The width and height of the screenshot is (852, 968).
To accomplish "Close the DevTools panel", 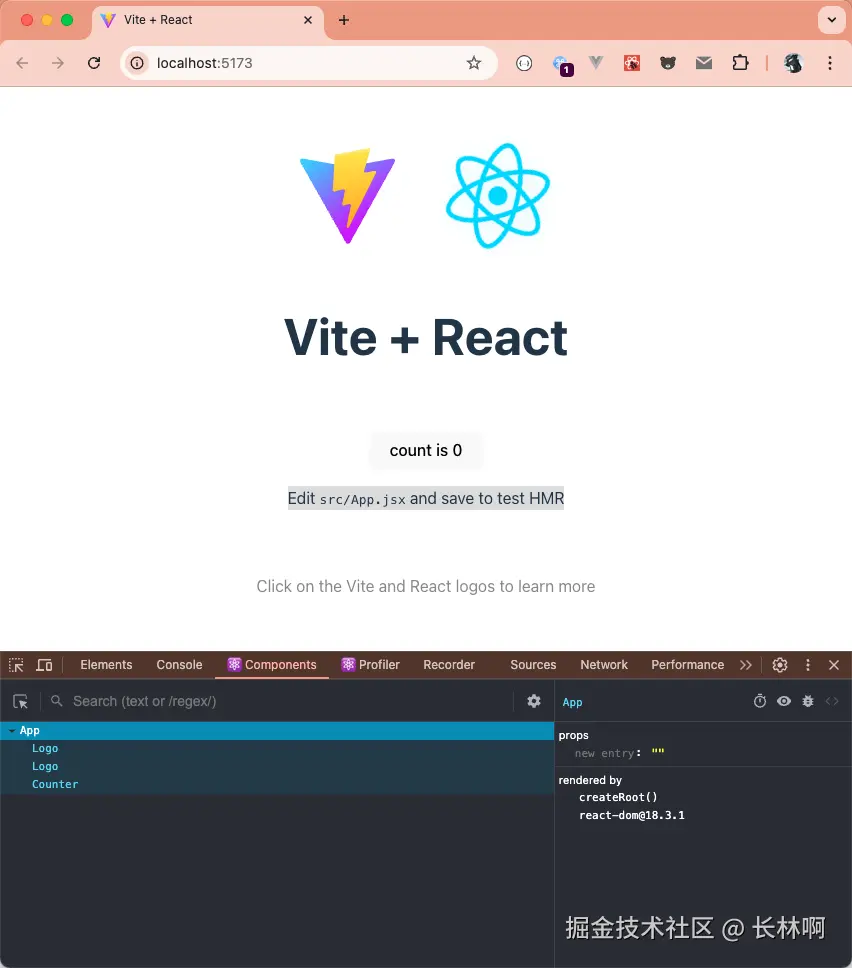I will 833,665.
